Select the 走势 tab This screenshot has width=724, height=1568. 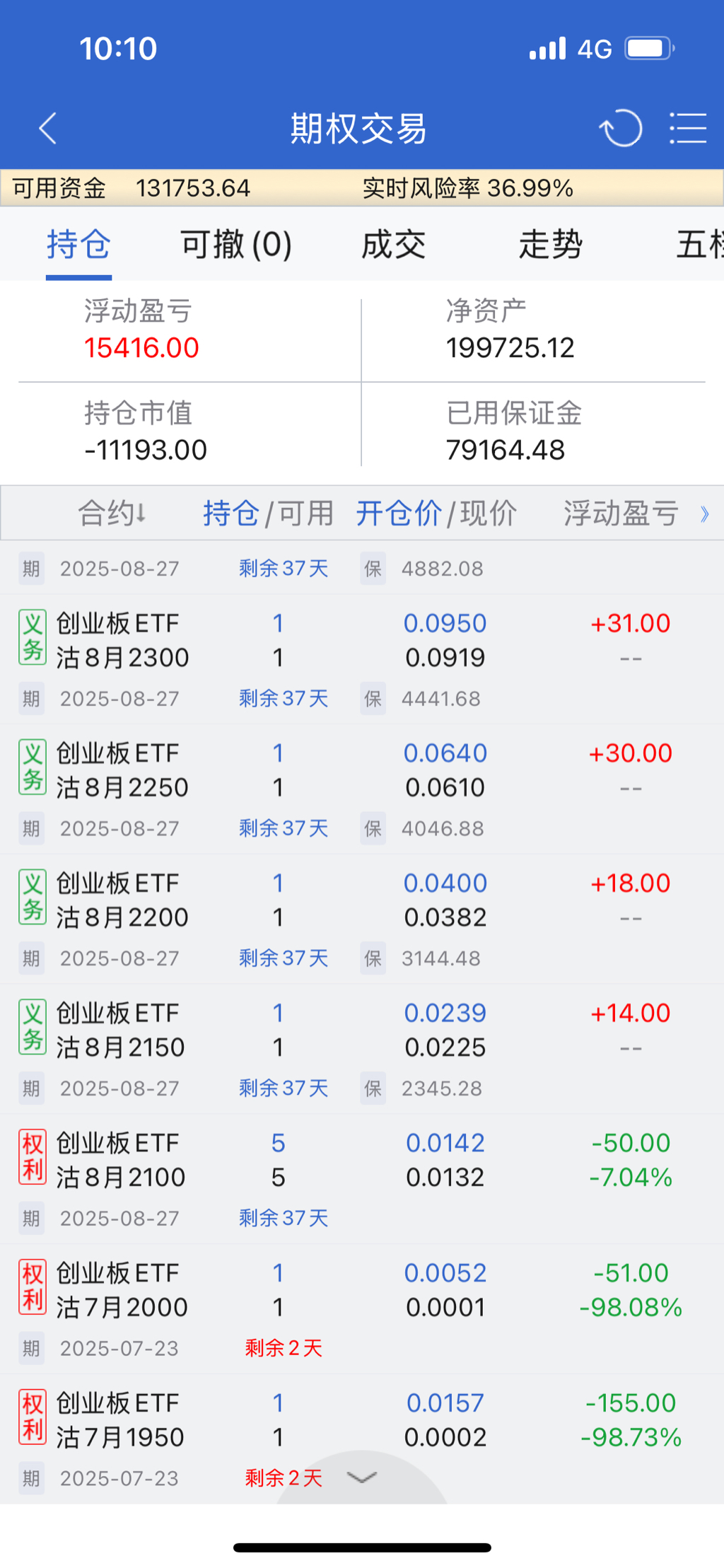[x=550, y=245]
